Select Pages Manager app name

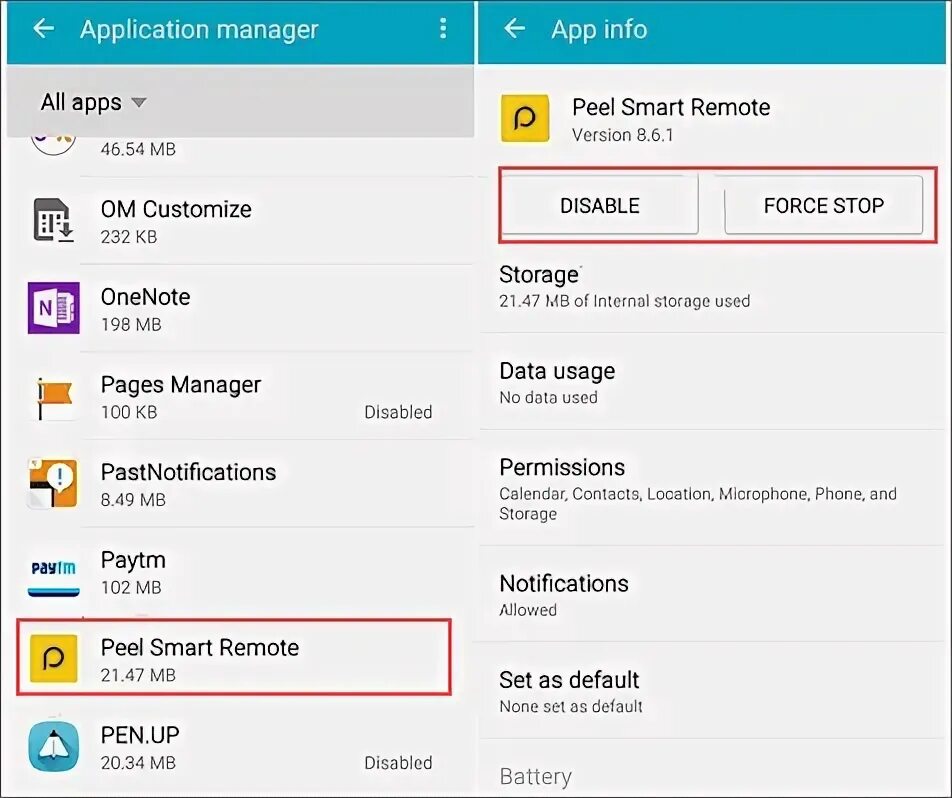click(181, 385)
